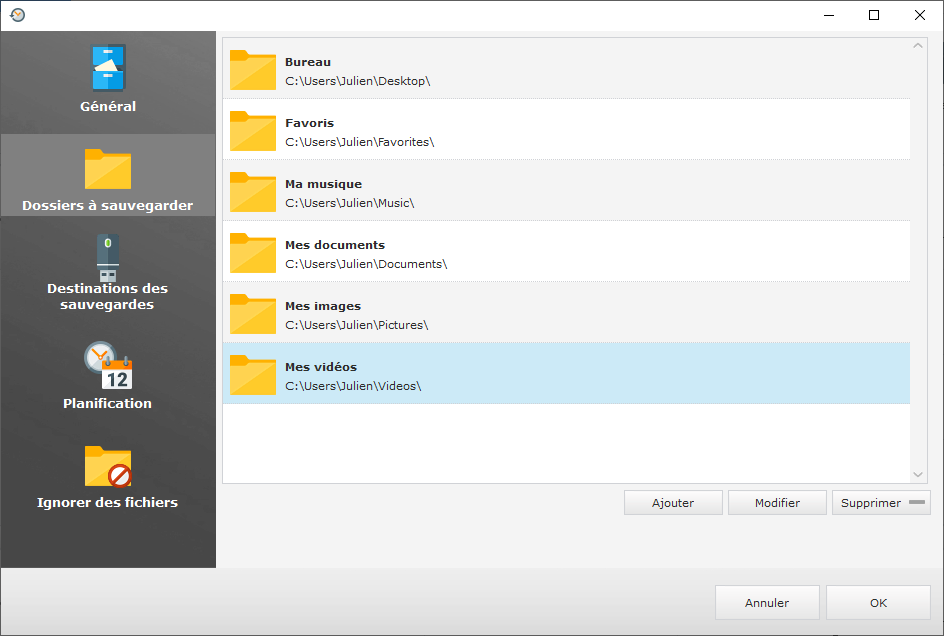Confirm with the OK button
The image size is (944, 636).
coord(878,602)
